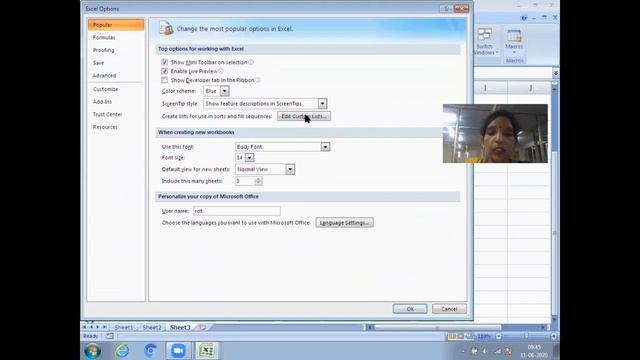Open Windows Start orb
This screenshot has height=360, width=640.
click(x=92, y=351)
